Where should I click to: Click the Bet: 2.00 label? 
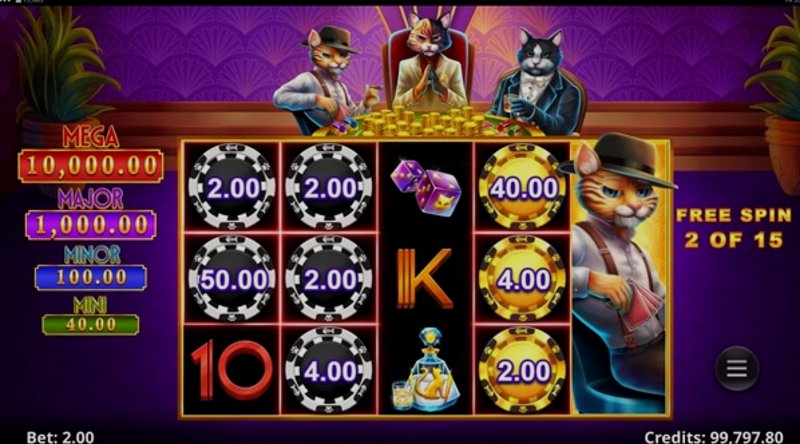(x=60, y=437)
